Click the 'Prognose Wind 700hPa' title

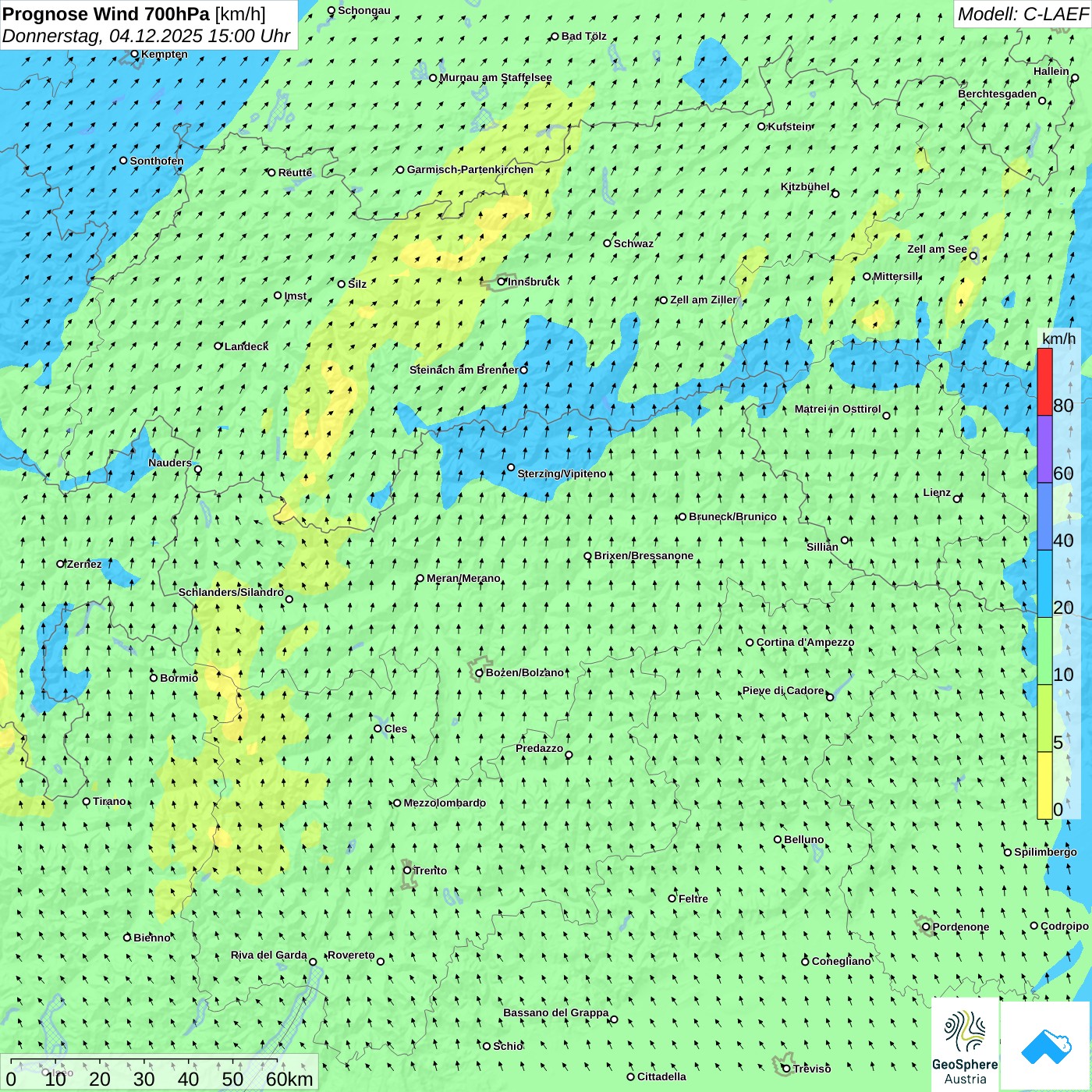click(x=106, y=14)
